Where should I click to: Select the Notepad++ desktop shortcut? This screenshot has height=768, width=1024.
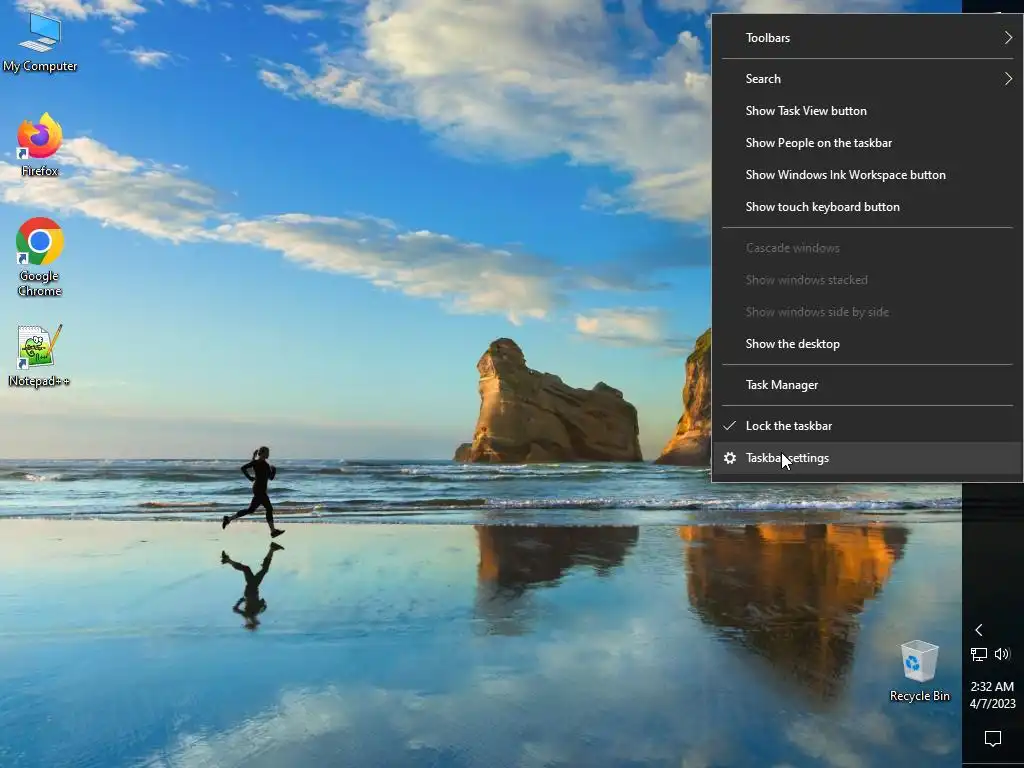pyautogui.click(x=39, y=355)
